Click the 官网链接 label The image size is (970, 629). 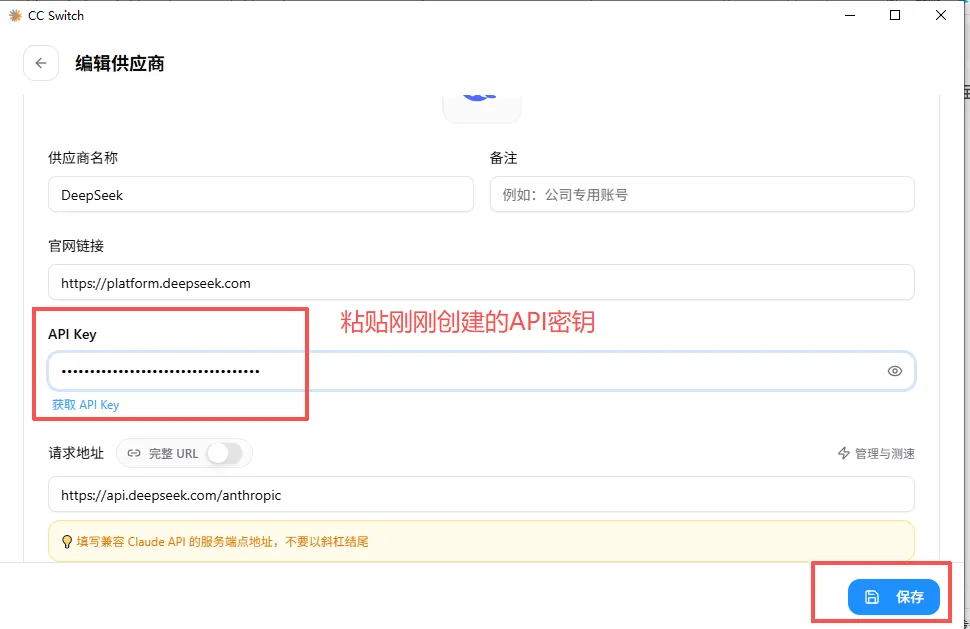tap(76, 246)
